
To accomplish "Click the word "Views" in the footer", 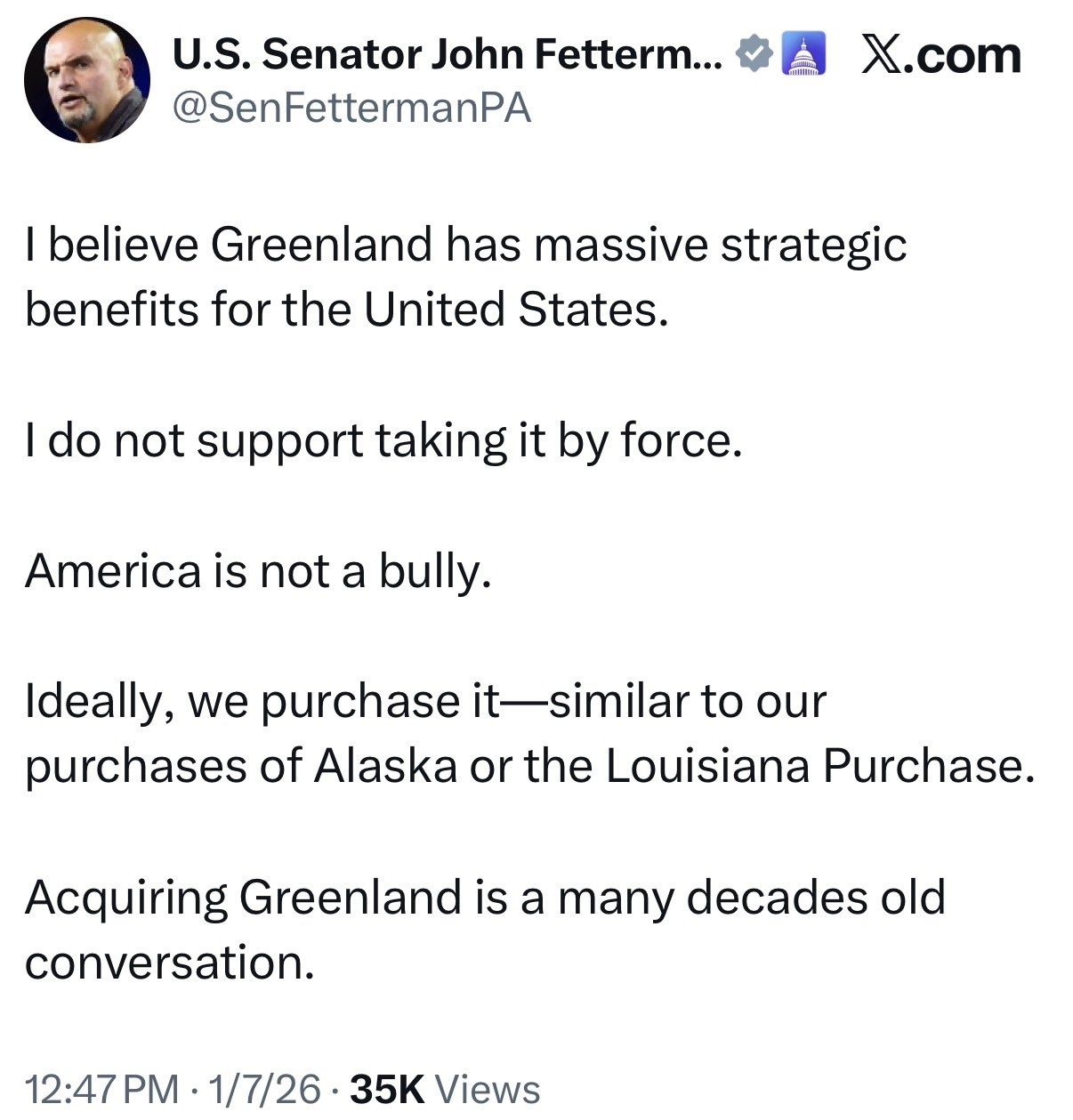I will (x=489, y=1089).
